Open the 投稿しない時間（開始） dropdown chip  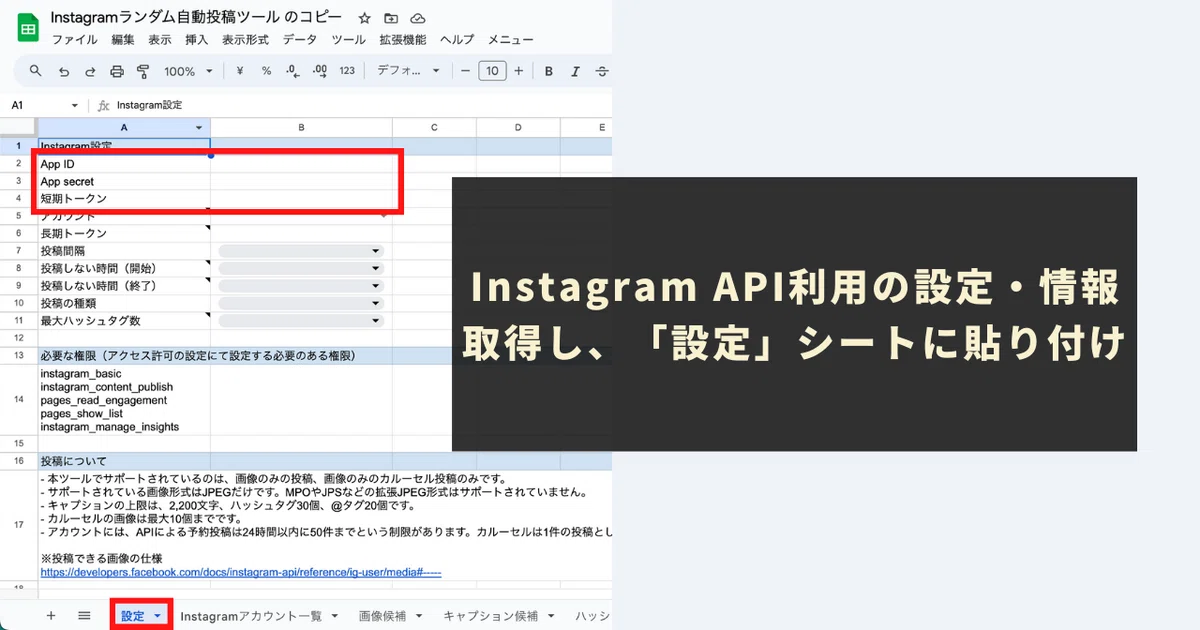pos(301,268)
